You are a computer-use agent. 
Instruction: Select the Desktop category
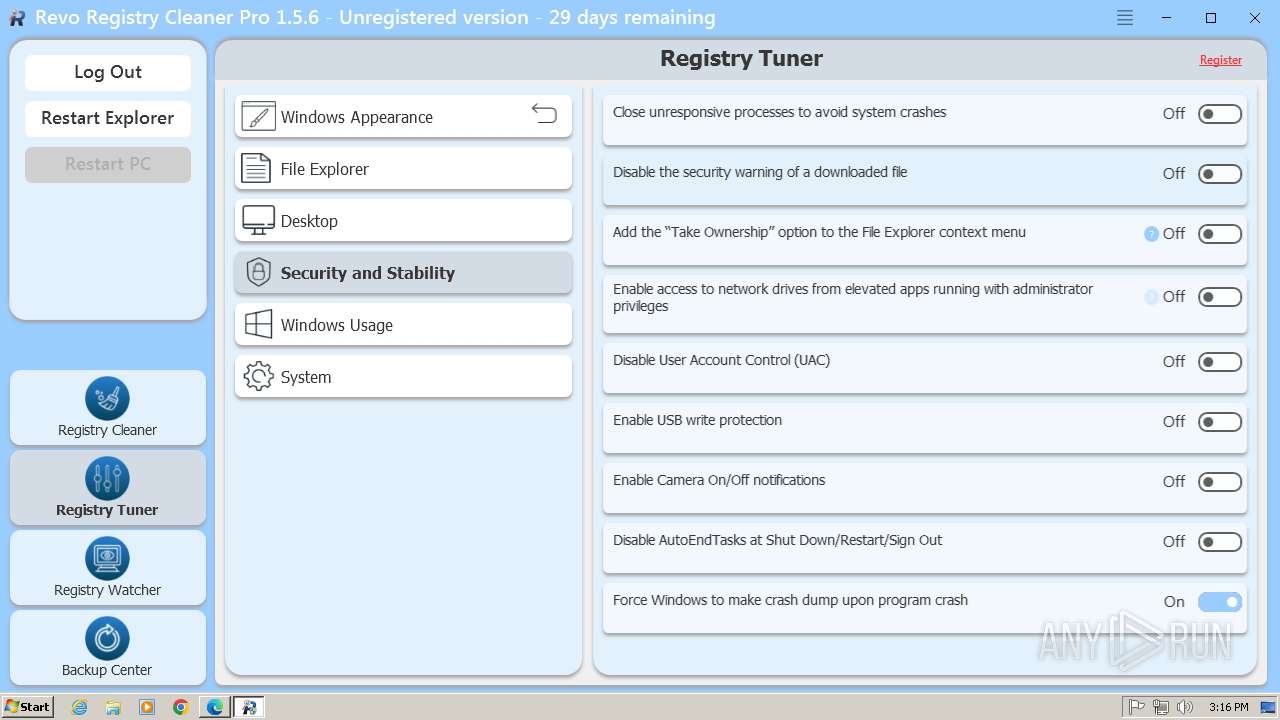(x=403, y=221)
